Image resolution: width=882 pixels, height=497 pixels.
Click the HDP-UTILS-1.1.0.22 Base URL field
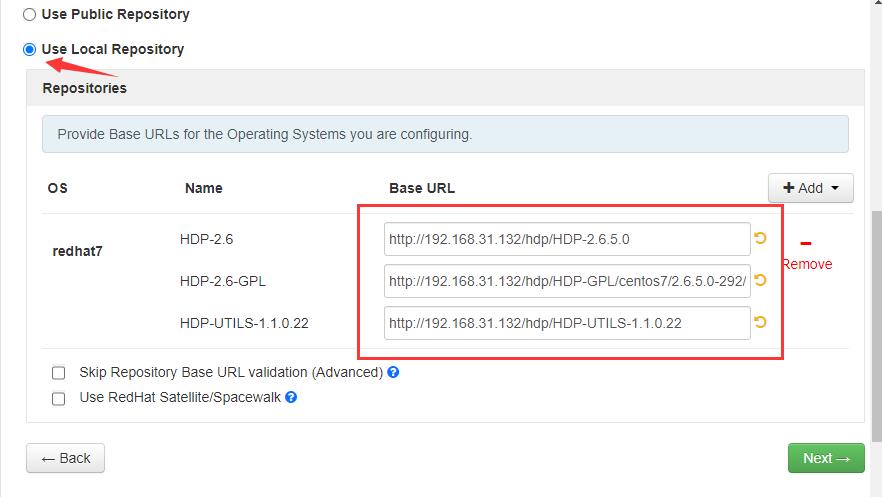click(567, 323)
